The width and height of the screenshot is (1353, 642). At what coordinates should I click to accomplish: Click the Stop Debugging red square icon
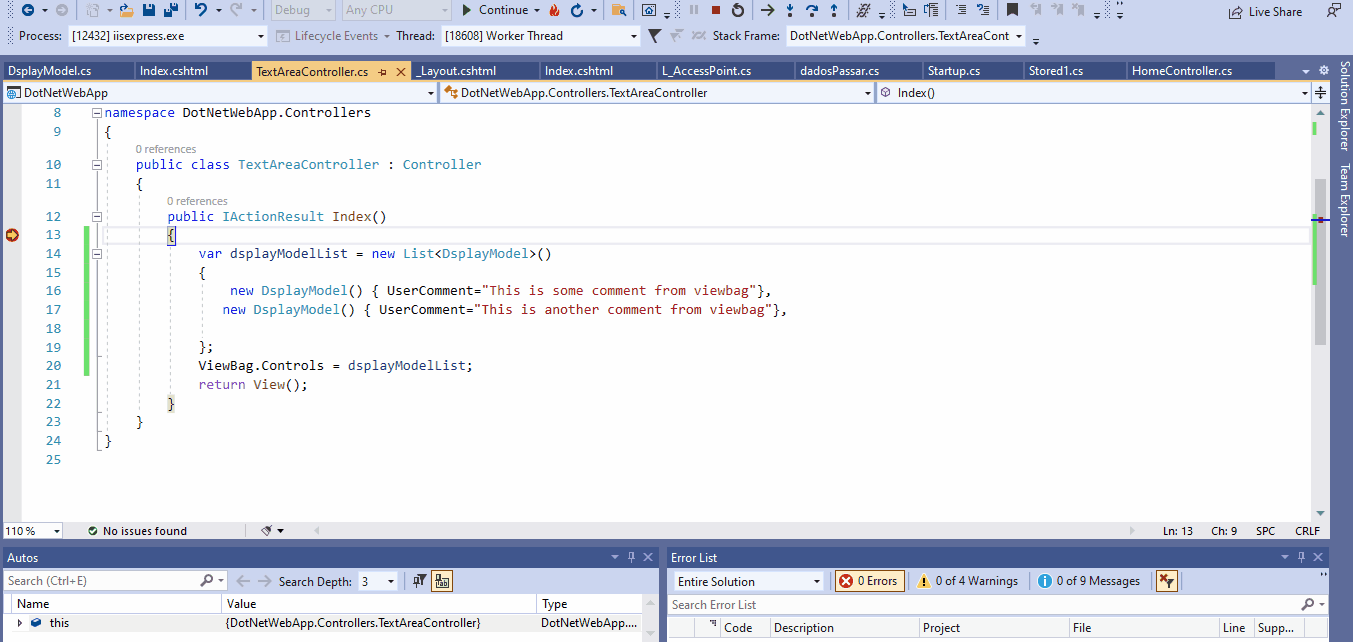715,10
